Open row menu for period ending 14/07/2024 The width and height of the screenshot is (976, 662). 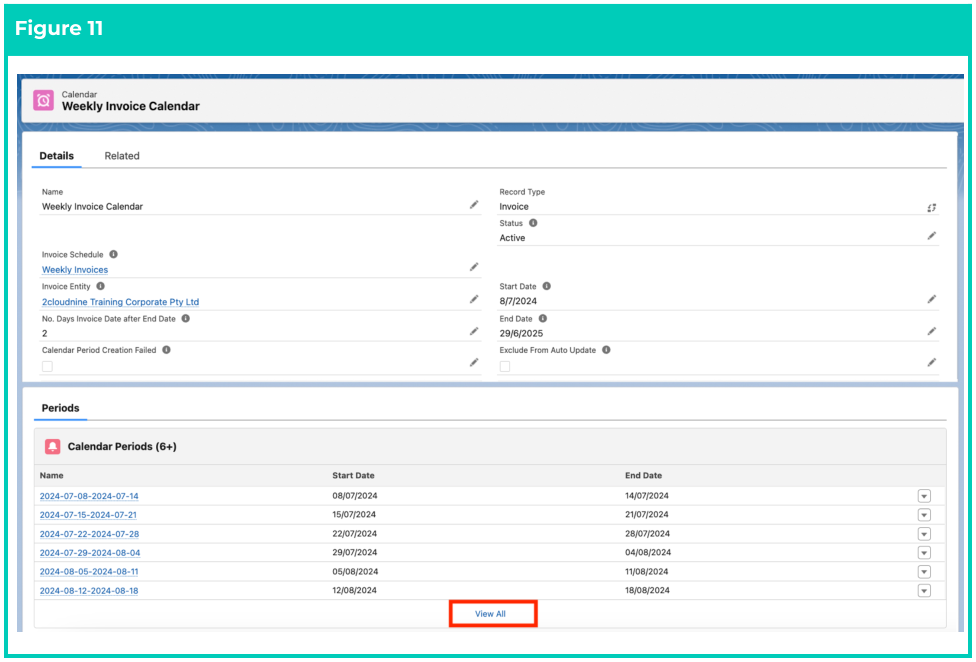coord(924,496)
